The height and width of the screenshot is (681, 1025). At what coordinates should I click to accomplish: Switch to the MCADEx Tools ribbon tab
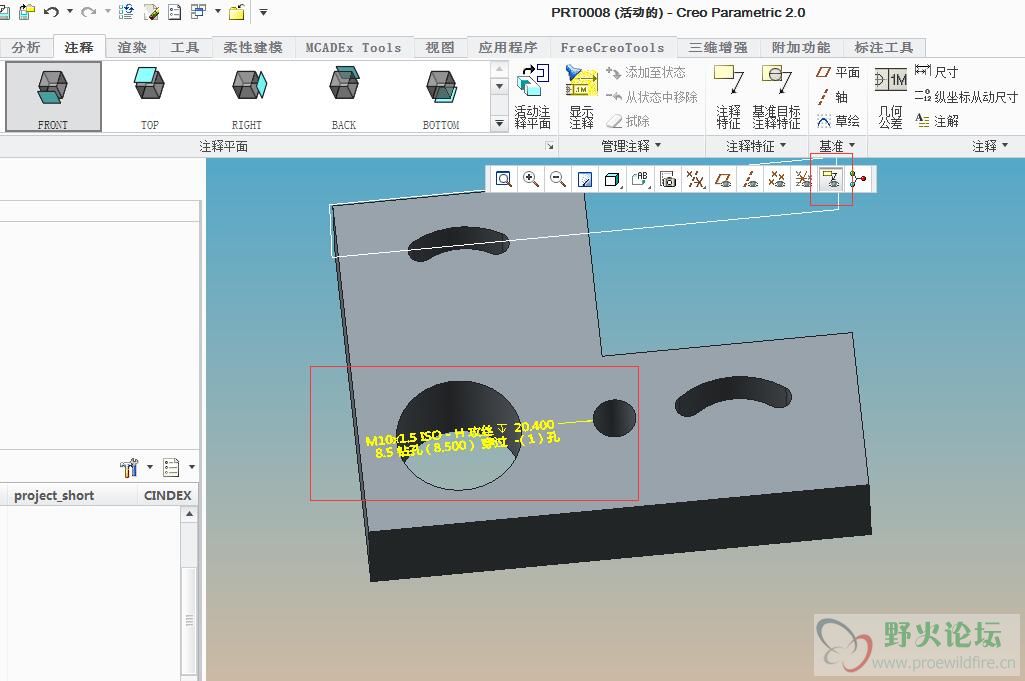354,48
